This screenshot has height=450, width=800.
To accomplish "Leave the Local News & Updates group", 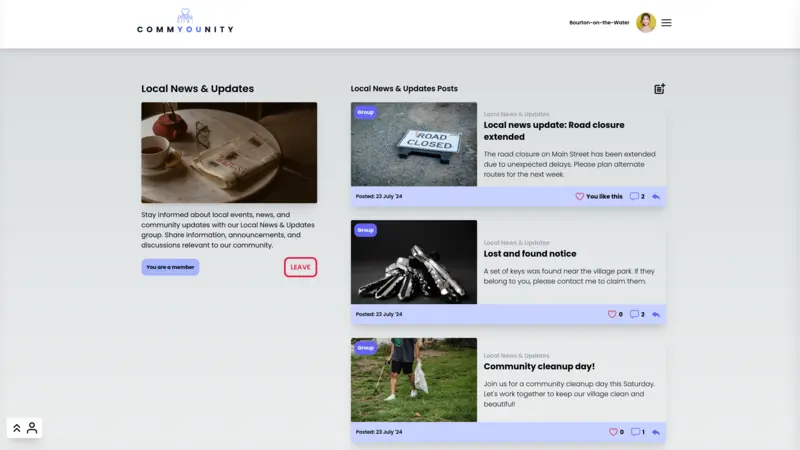I will 301,267.
